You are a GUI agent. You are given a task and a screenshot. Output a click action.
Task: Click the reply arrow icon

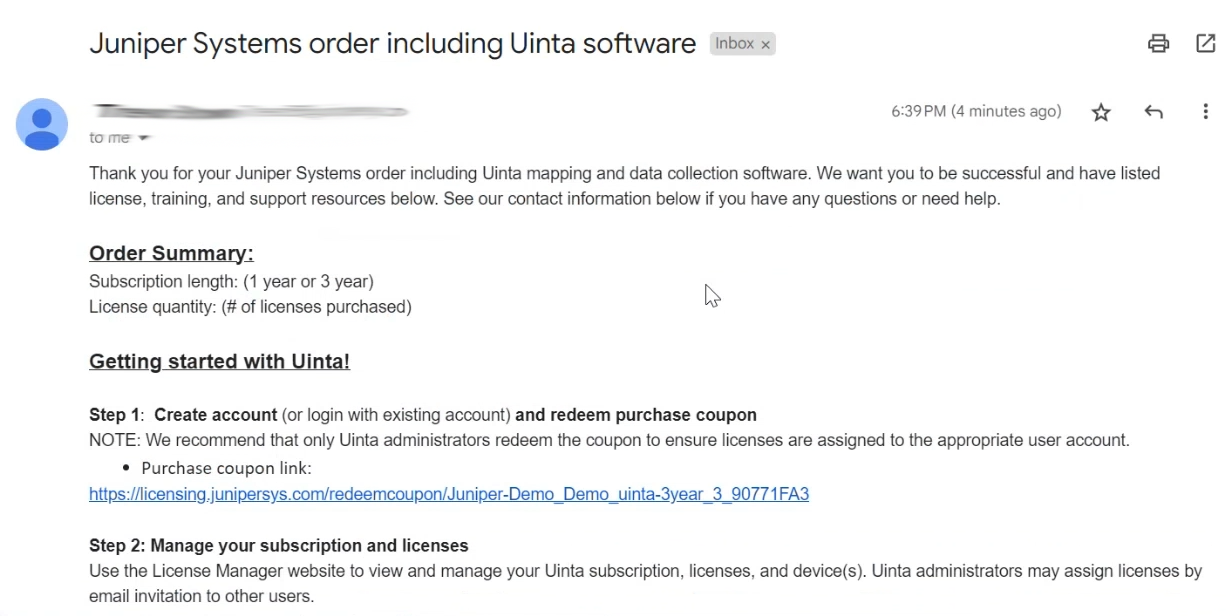point(1153,112)
